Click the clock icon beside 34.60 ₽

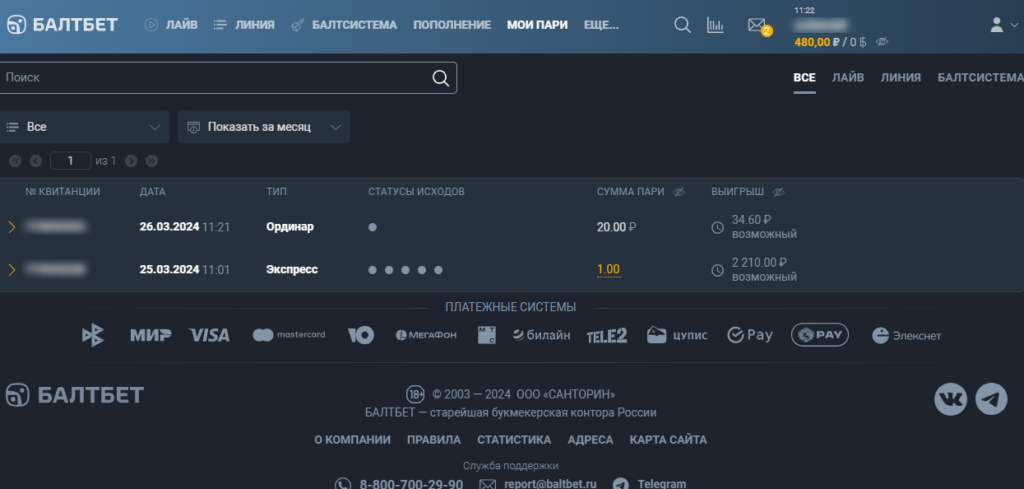click(x=718, y=227)
